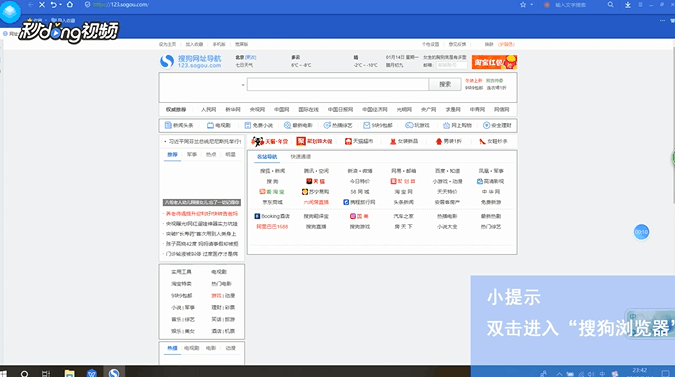Select the 热播 tab in bottom panel

coord(172,348)
